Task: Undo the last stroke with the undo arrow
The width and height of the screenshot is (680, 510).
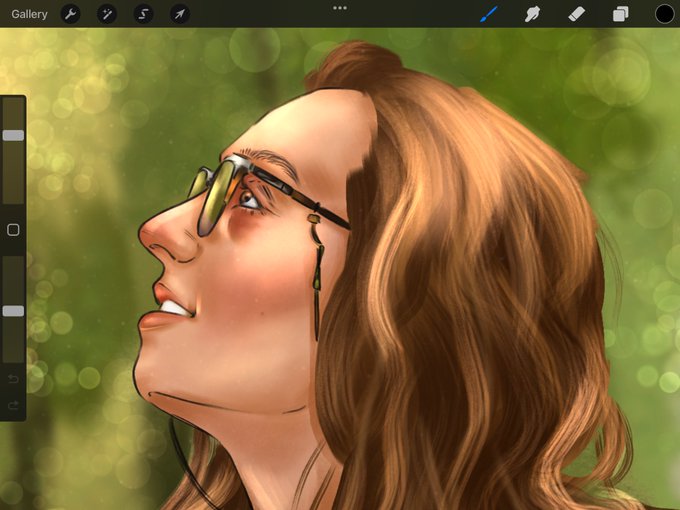Action: [x=13, y=379]
